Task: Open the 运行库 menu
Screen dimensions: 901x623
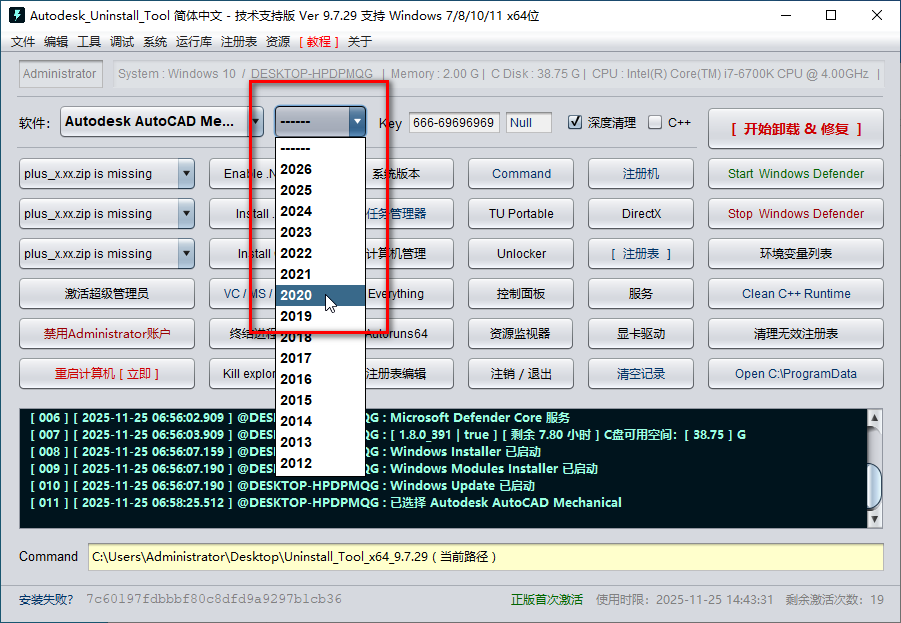Action: [x=194, y=41]
